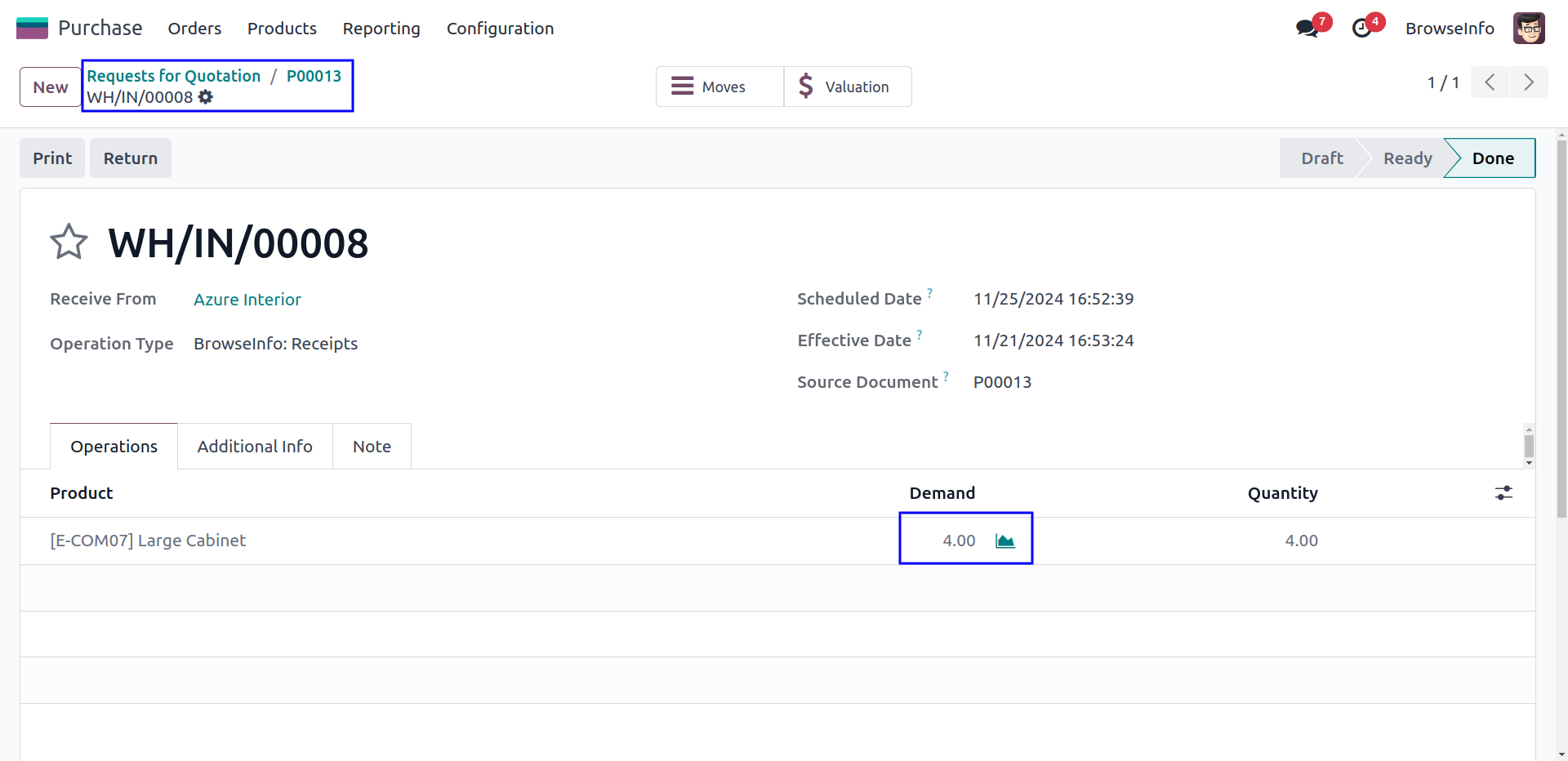Open column settings adjustment icon
The width and height of the screenshot is (1568, 761).
(1503, 493)
